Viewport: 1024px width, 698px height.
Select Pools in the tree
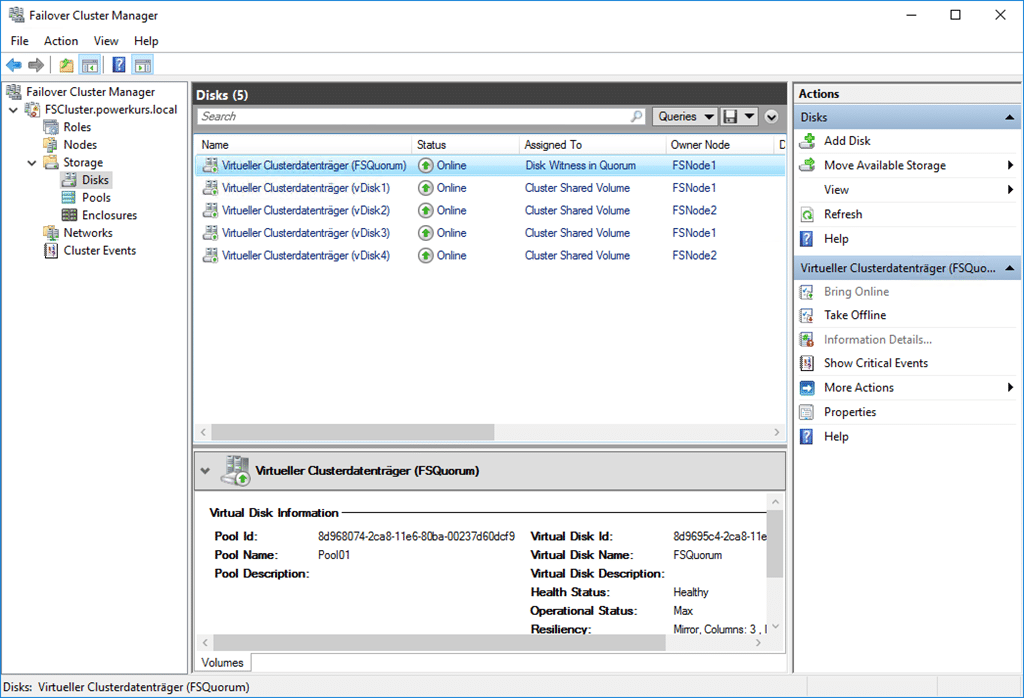pyautogui.click(x=96, y=198)
